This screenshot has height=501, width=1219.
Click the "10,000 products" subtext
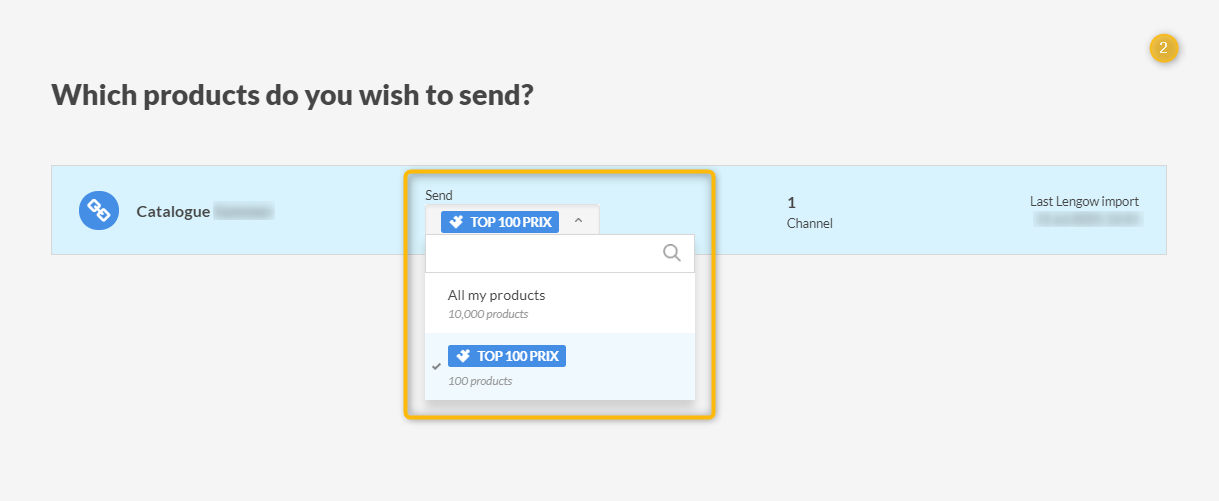[488, 314]
